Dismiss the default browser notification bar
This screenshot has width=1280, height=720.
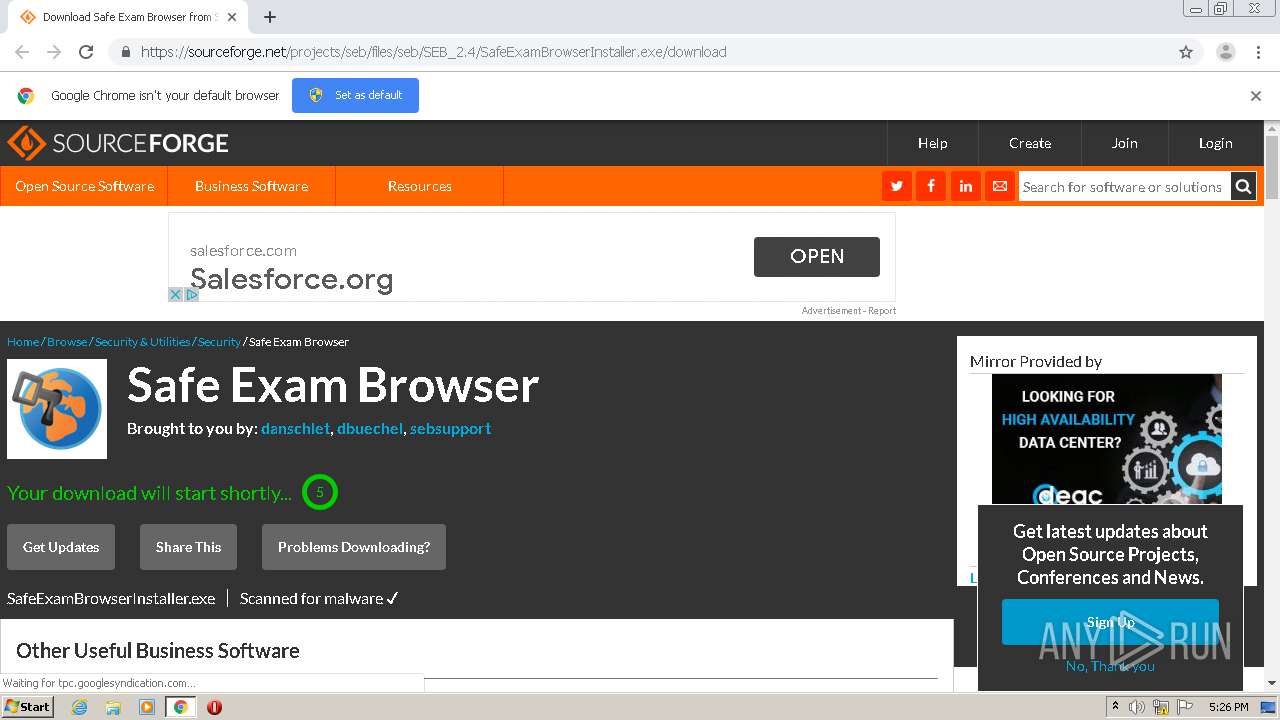point(1256,96)
